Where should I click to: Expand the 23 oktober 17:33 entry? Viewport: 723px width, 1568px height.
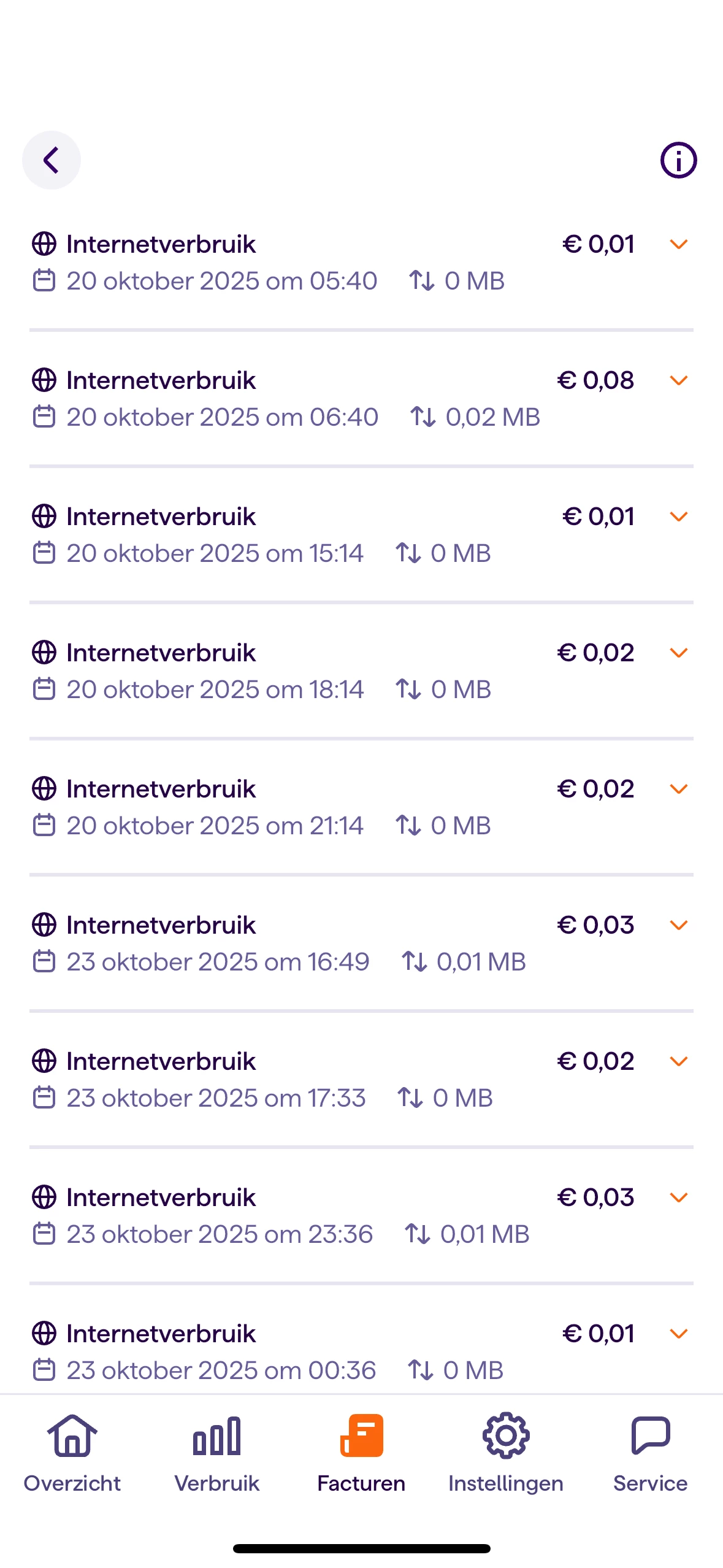click(678, 1061)
